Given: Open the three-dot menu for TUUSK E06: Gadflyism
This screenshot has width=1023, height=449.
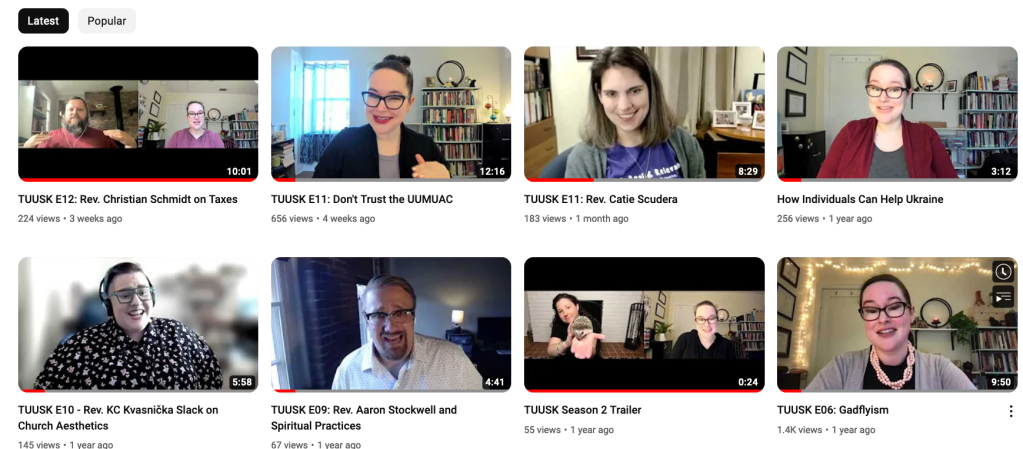Looking at the screenshot, I should click(x=1011, y=411).
